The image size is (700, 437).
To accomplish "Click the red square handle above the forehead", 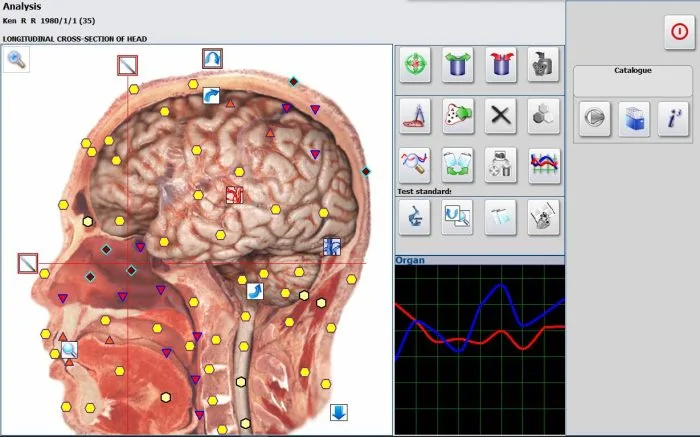I will [127, 66].
